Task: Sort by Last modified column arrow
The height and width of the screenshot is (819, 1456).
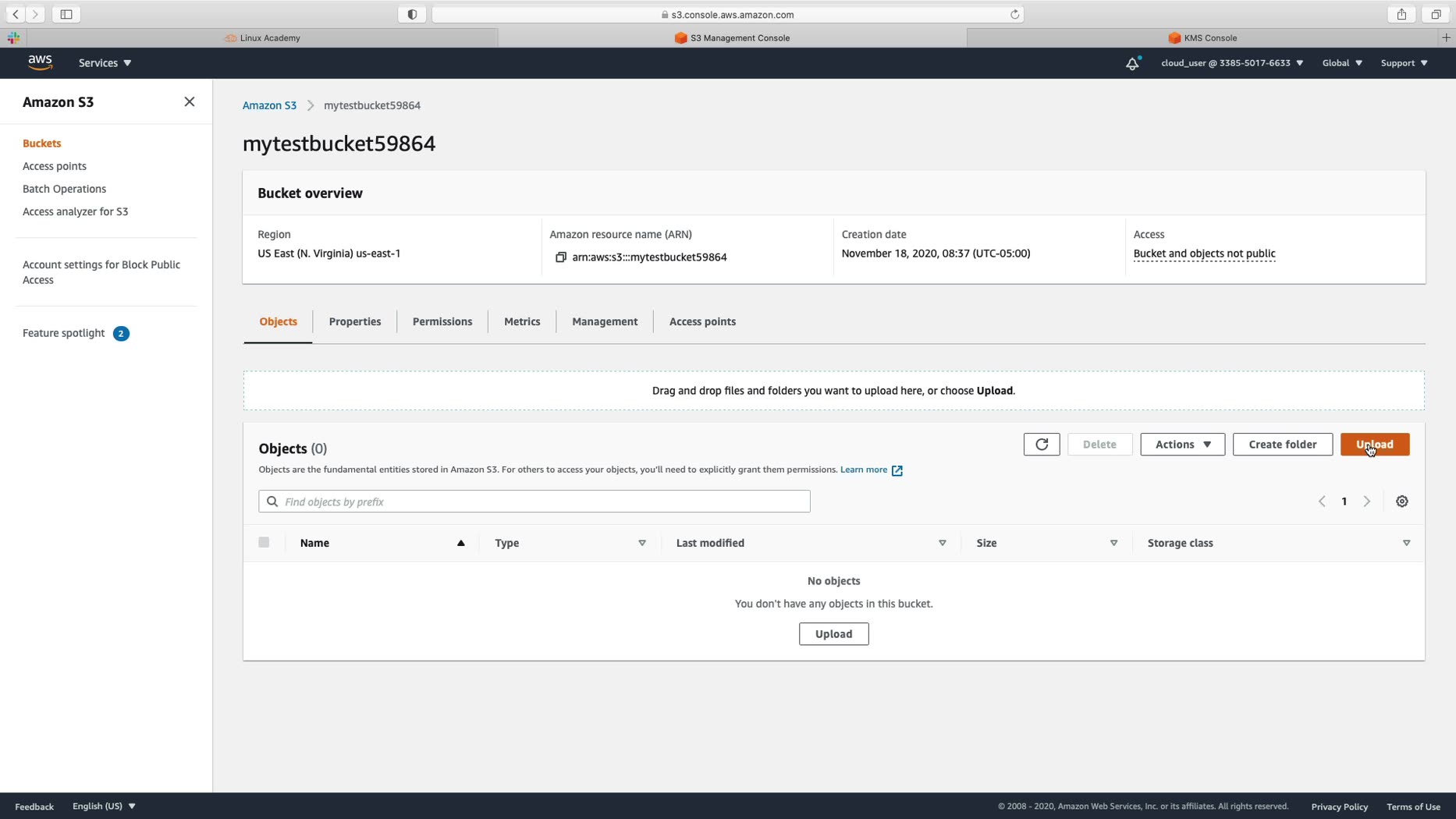Action: click(943, 544)
